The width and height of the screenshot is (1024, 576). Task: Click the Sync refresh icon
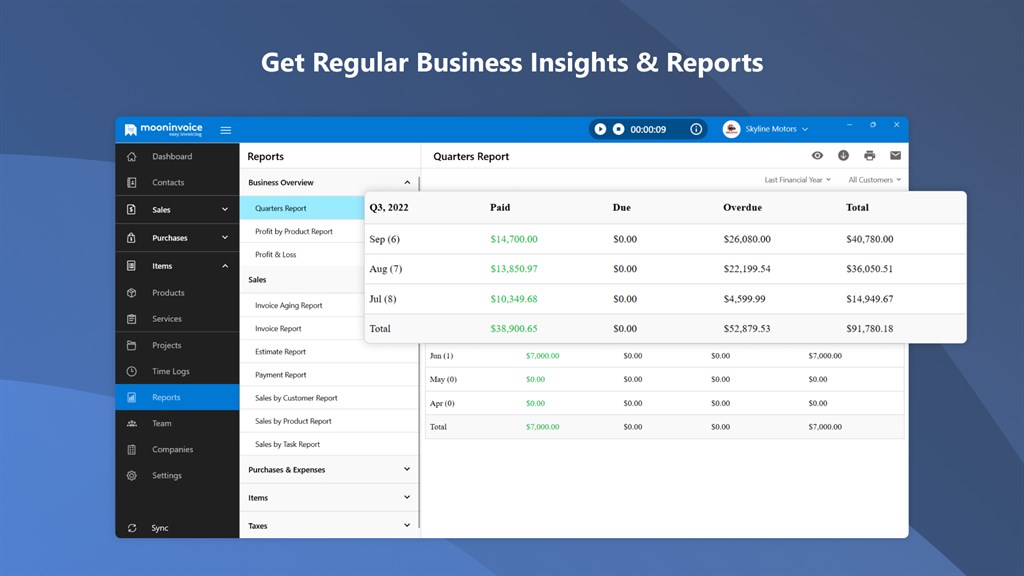tap(131, 528)
